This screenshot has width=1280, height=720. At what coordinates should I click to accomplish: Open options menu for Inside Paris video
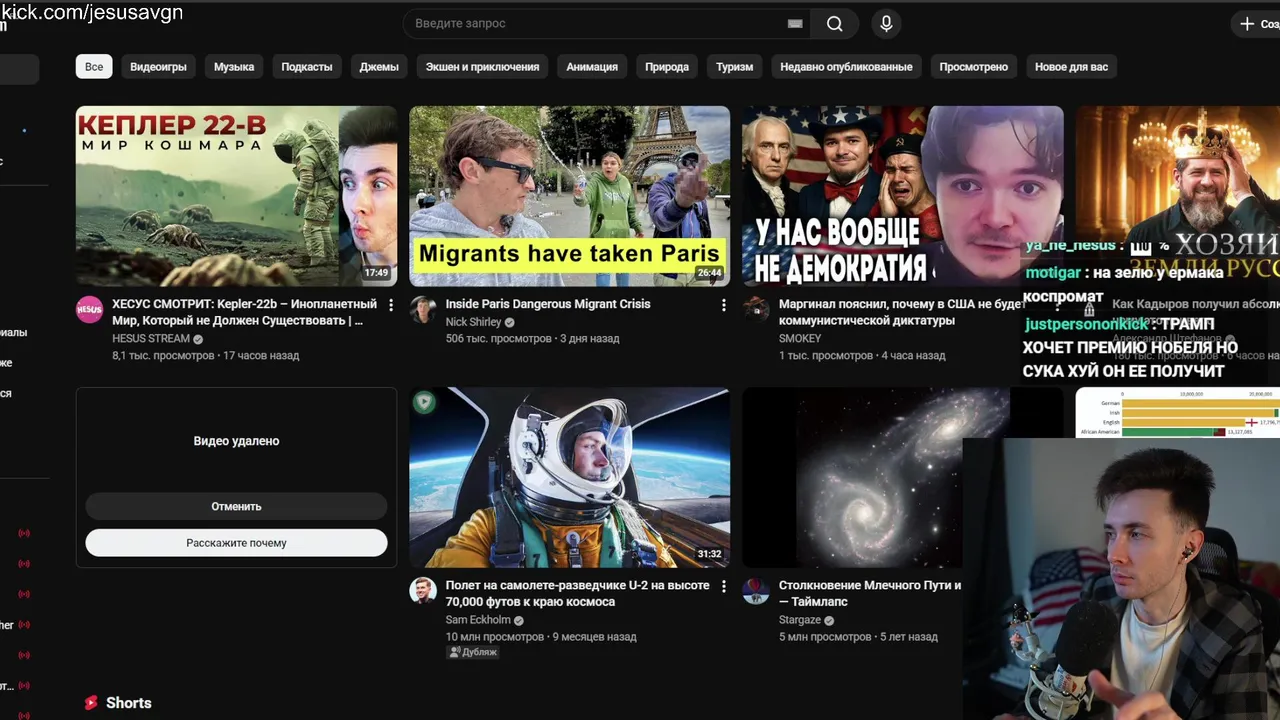click(x=724, y=305)
